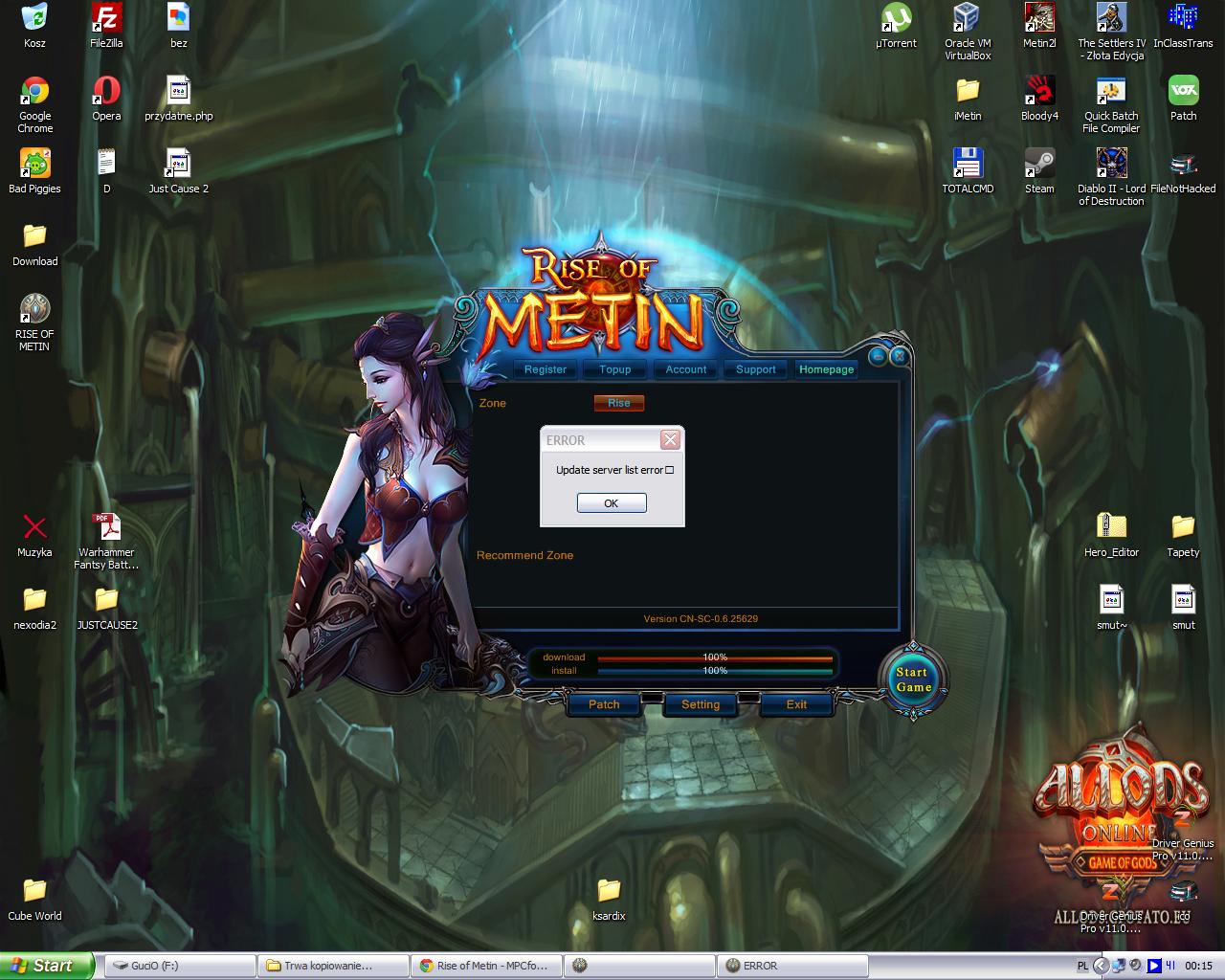Viewport: 1225px width, 980px height.
Task: Click OK in the ERROR dialog
Action: pos(612,503)
